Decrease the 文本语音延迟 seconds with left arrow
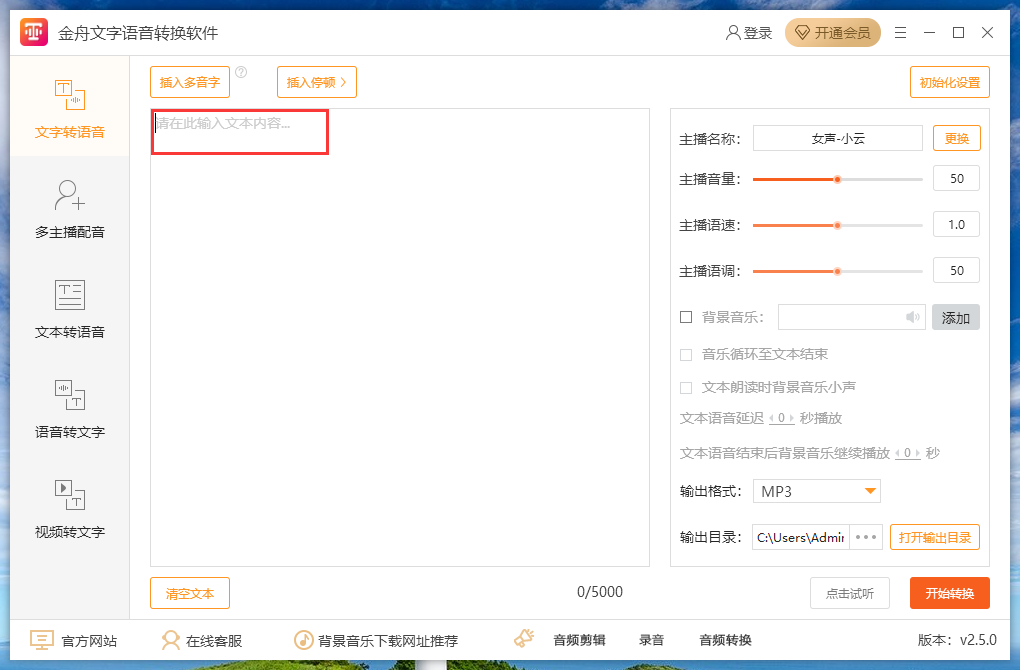Screen dimensions: 1020x670 pyautogui.click(x=772, y=418)
